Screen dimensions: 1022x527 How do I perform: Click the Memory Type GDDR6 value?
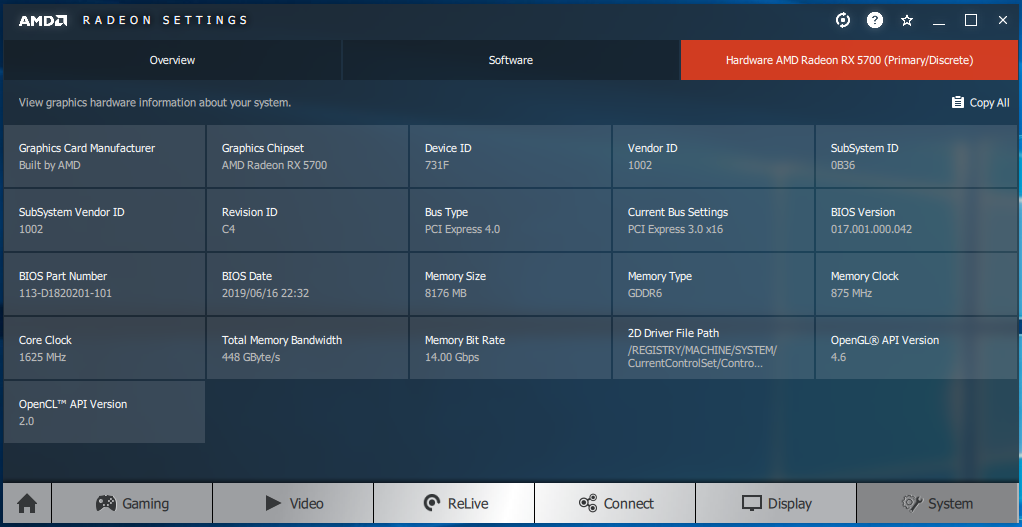645,293
